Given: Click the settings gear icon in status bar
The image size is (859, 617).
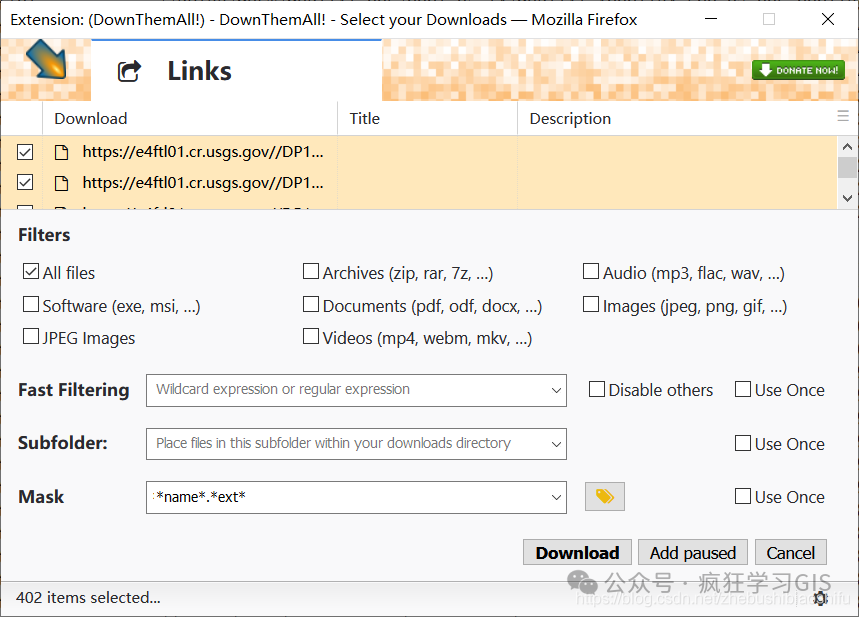Looking at the screenshot, I should pyautogui.click(x=820, y=598).
